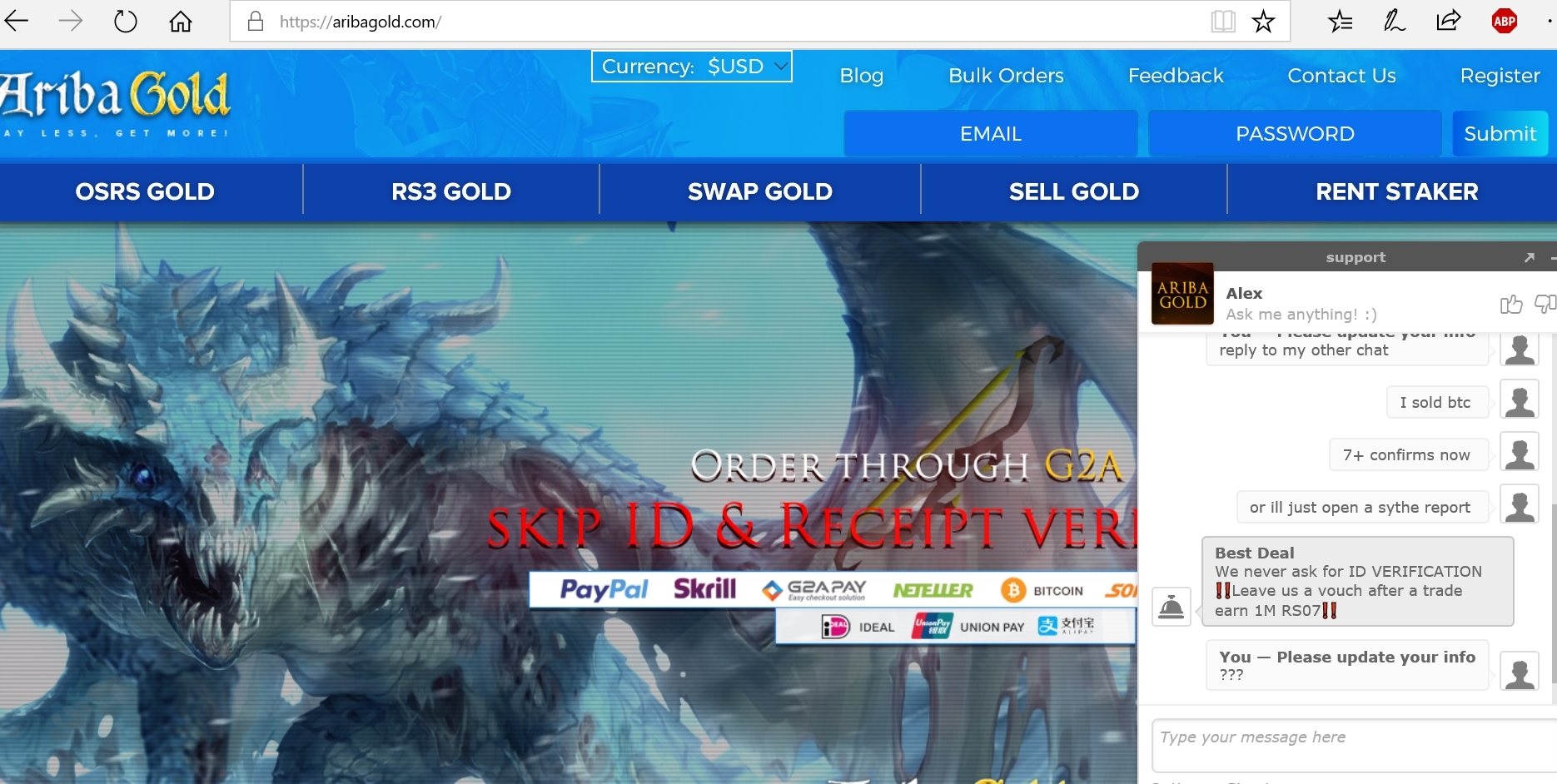Open the Adblock Plus extension
This screenshot has width=1557, height=784.
point(1505,21)
